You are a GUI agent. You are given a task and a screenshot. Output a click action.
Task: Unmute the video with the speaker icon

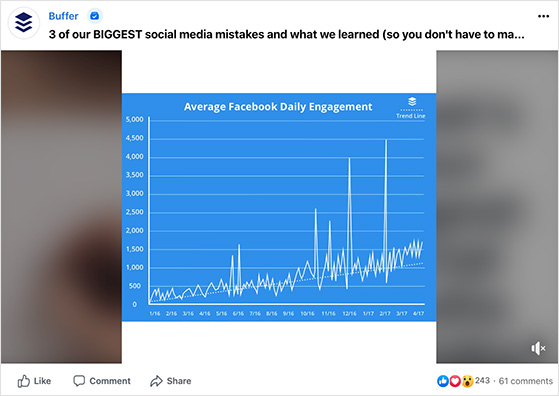[538, 348]
